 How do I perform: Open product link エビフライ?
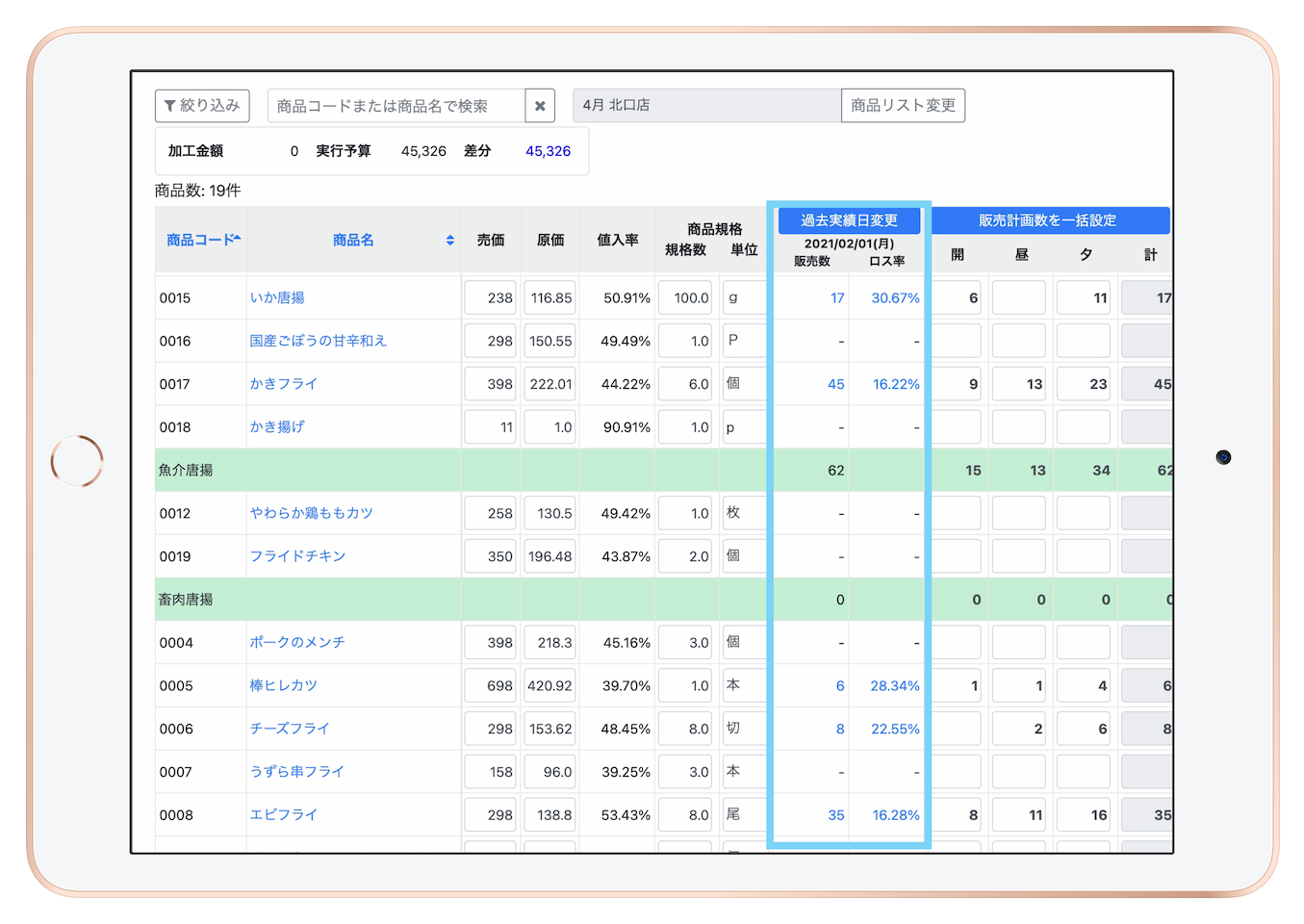(x=283, y=815)
